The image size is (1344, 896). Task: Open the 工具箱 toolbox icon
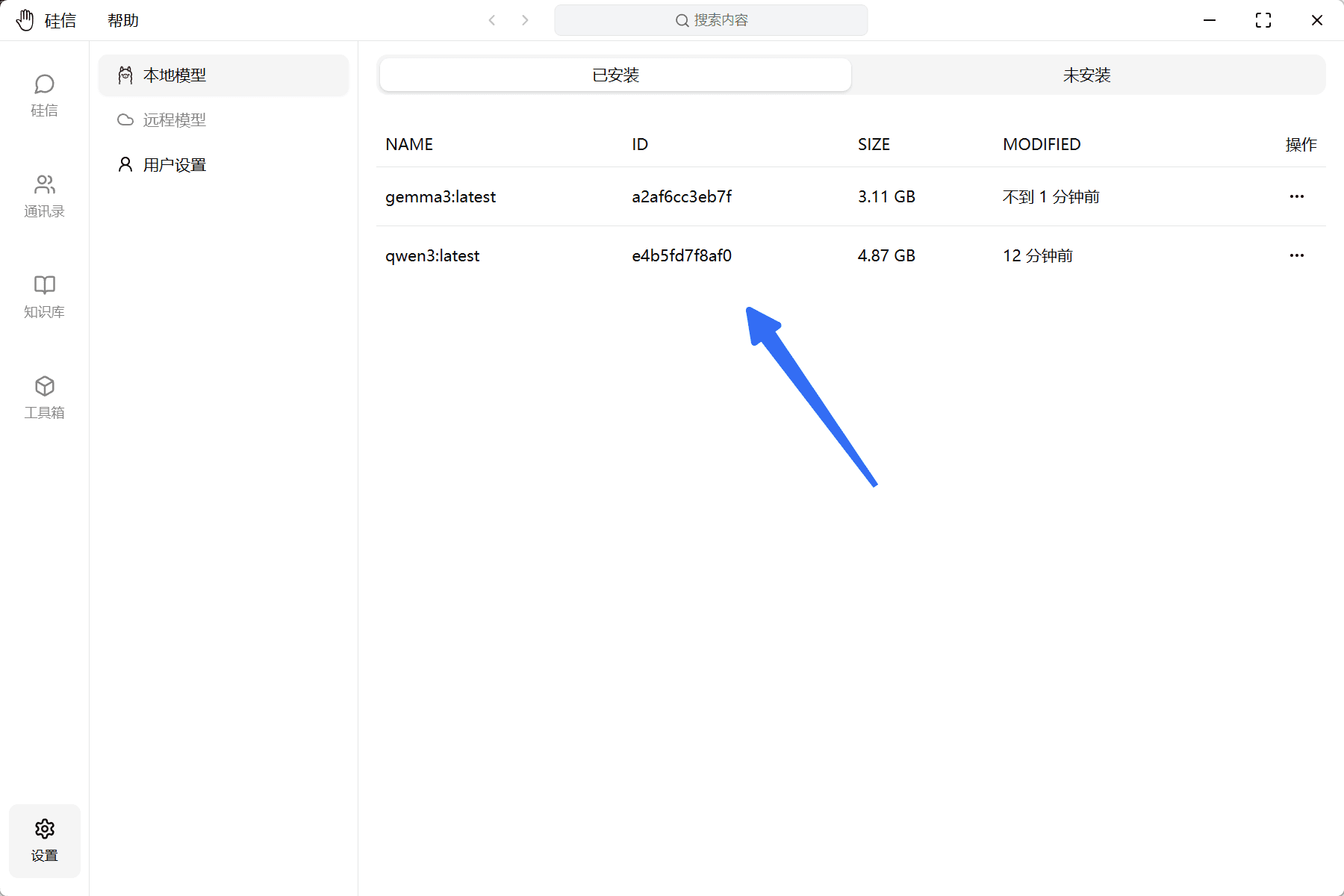[x=44, y=386]
